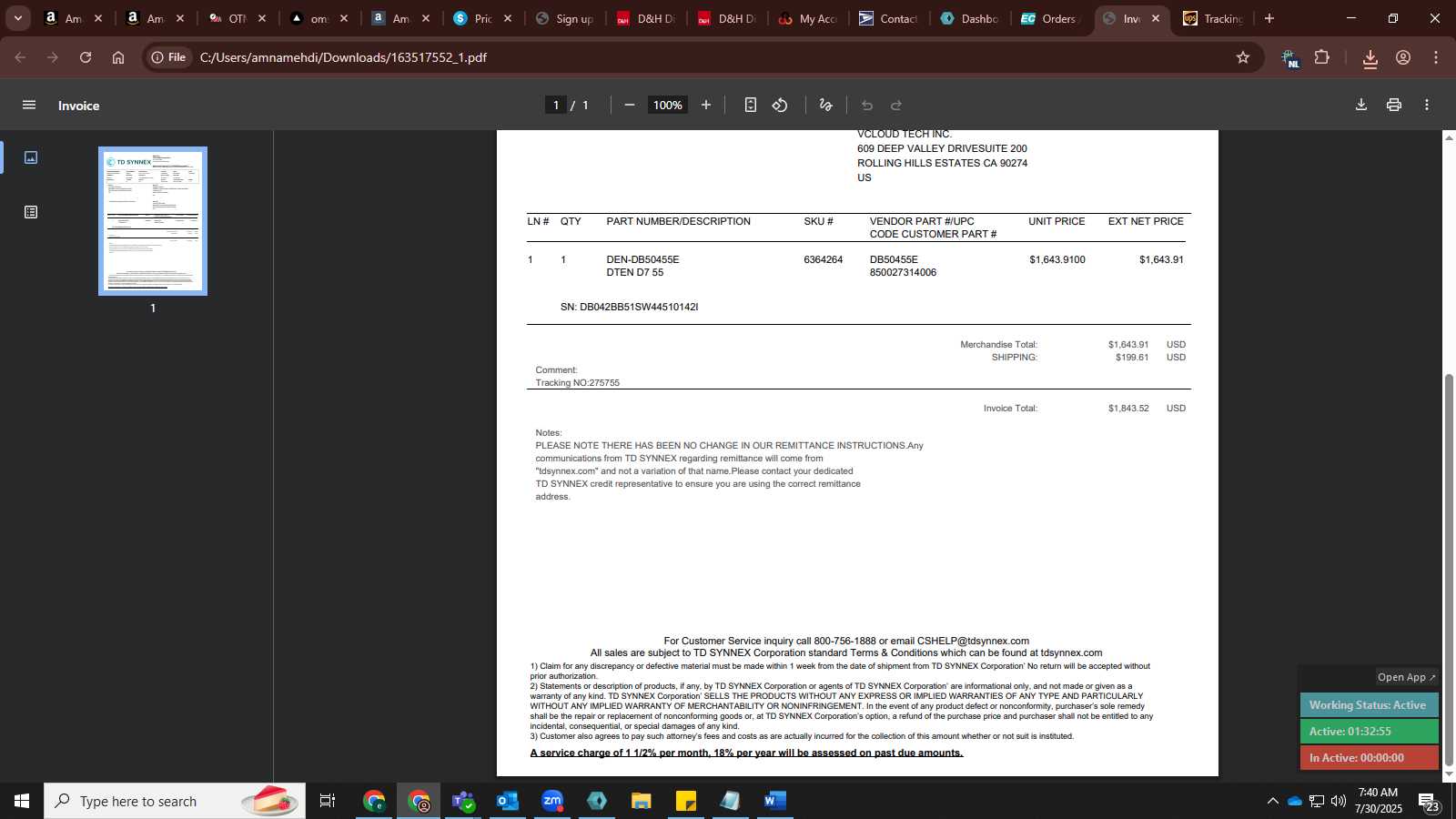Open Zoom from the taskbar
The image size is (1456, 819).
[x=552, y=801]
